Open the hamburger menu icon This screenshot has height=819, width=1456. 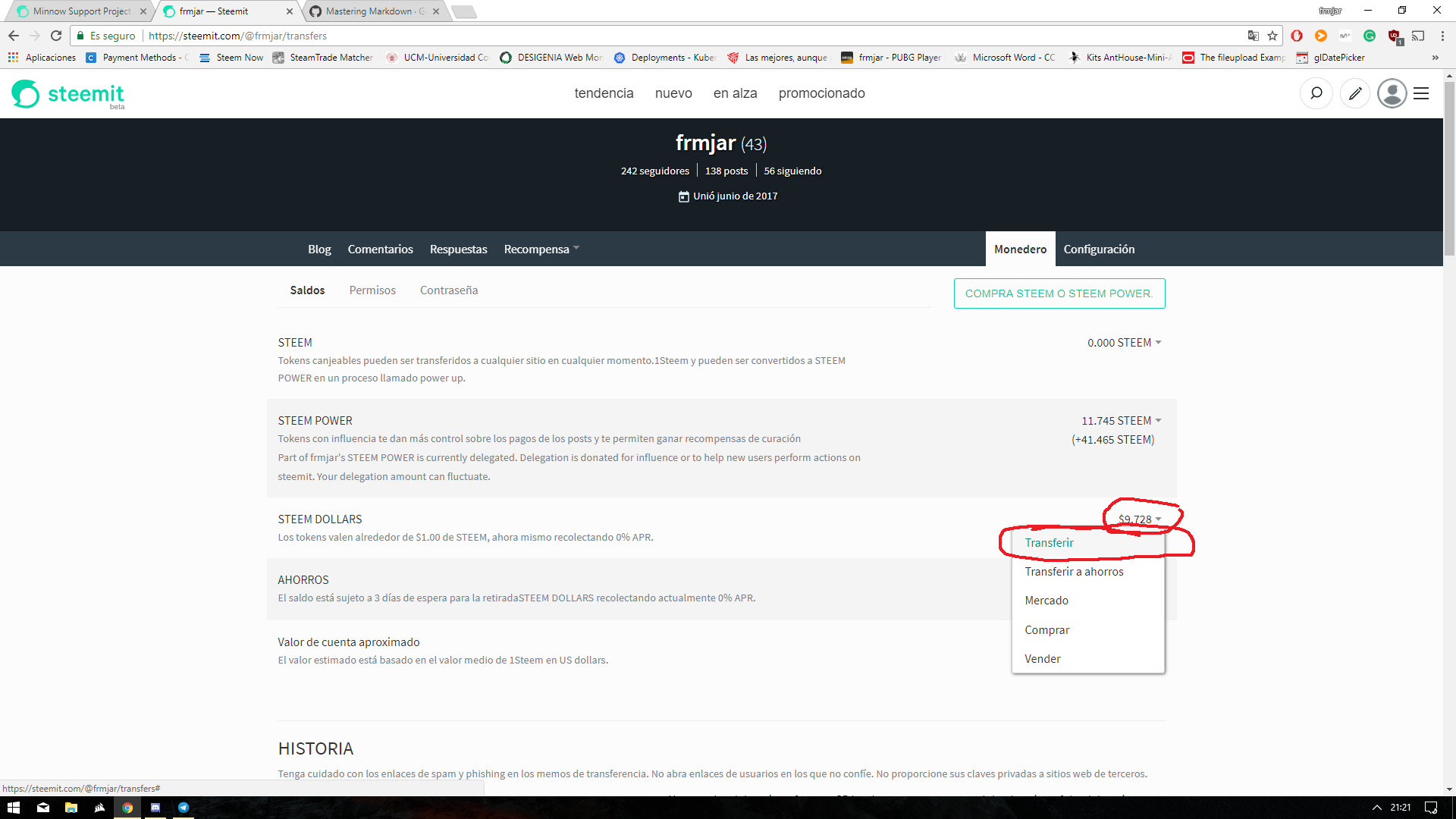[1421, 93]
